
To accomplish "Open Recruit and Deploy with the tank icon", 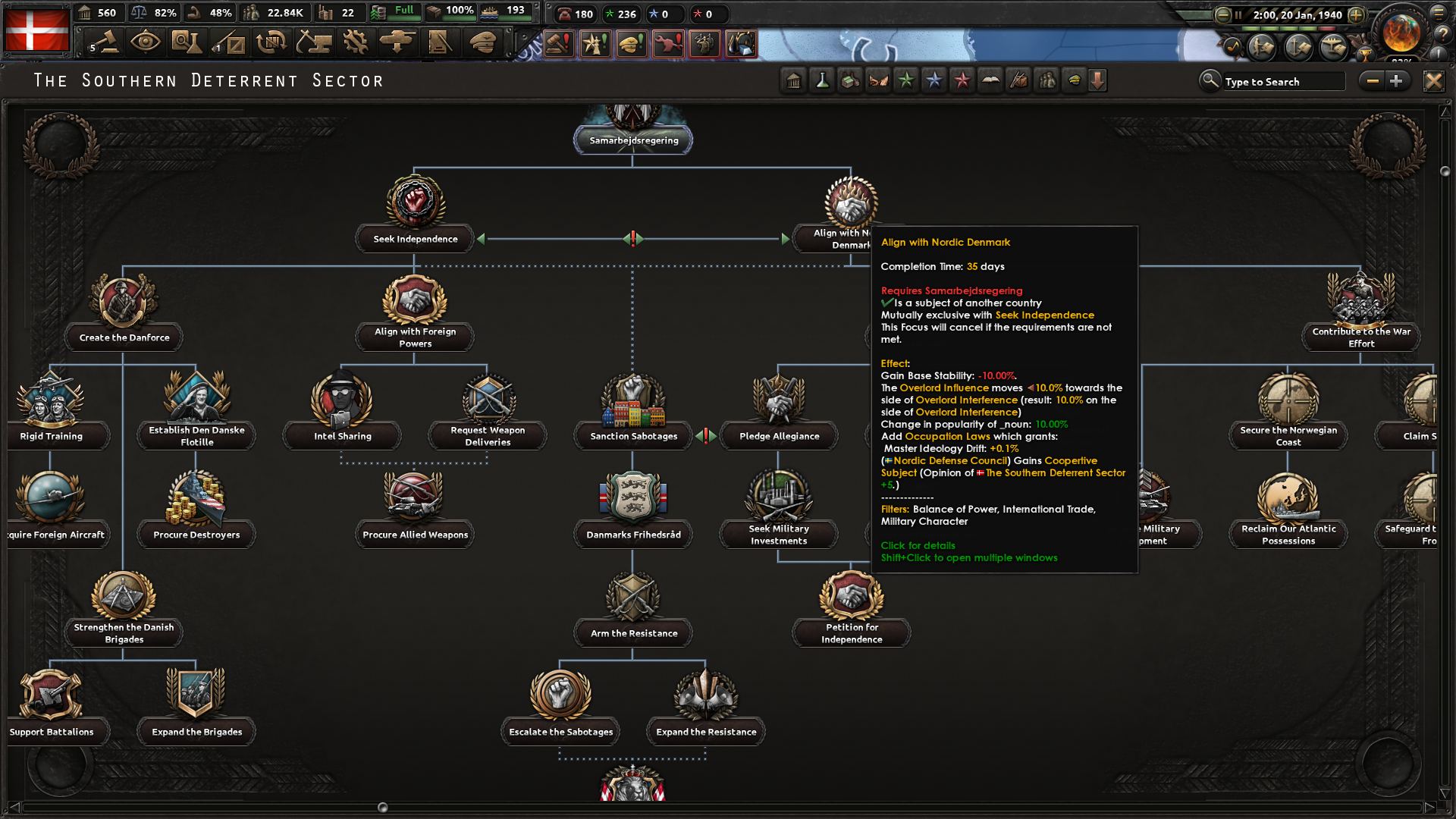I will coord(397,43).
